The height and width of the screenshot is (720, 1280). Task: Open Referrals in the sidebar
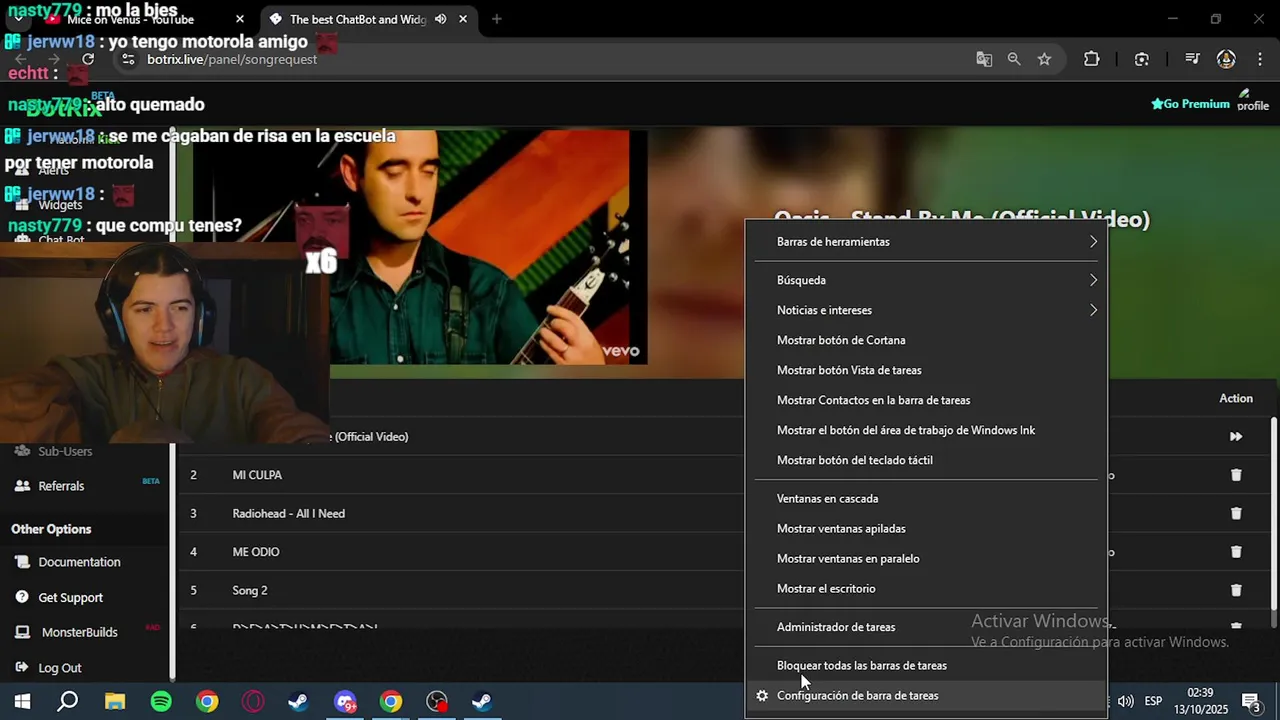tap(61, 486)
